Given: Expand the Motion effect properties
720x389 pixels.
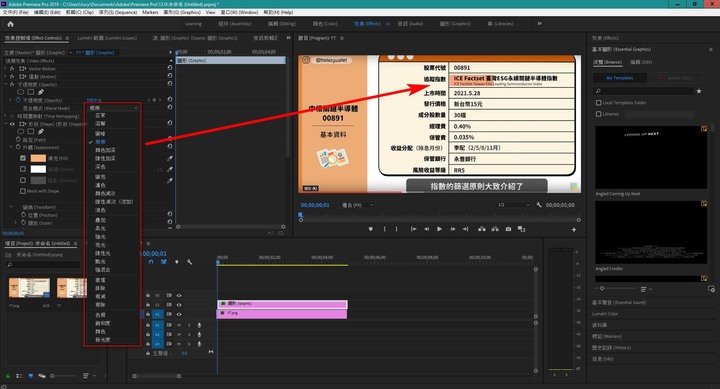Looking at the screenshot, I should pyautogui.click(x=6, y=77).
